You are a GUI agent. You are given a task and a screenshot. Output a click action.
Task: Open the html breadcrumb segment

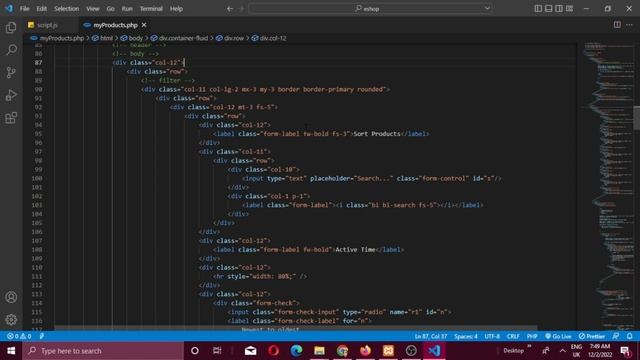[x=102, y=38]
